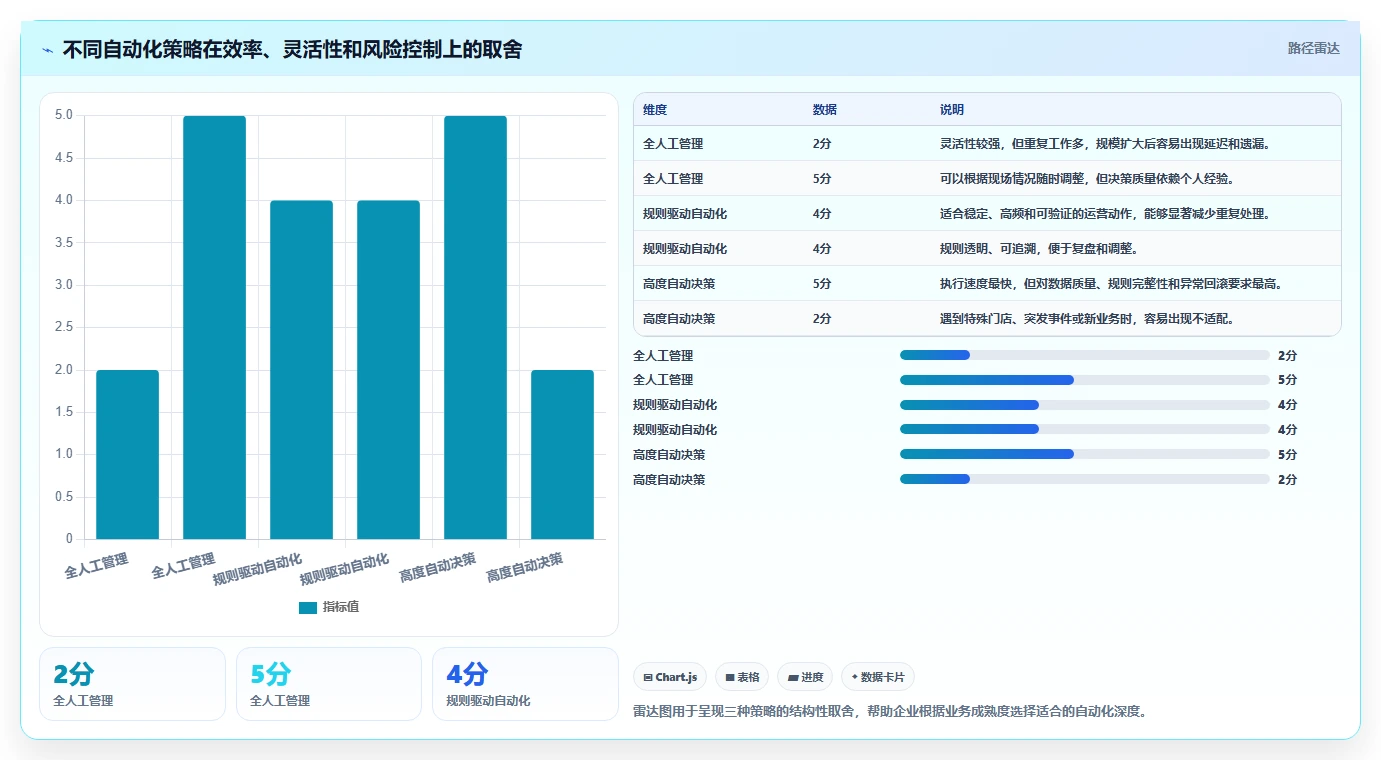
Task: Click the 1.5 y-axis tick label
Action: click(64, 412)
